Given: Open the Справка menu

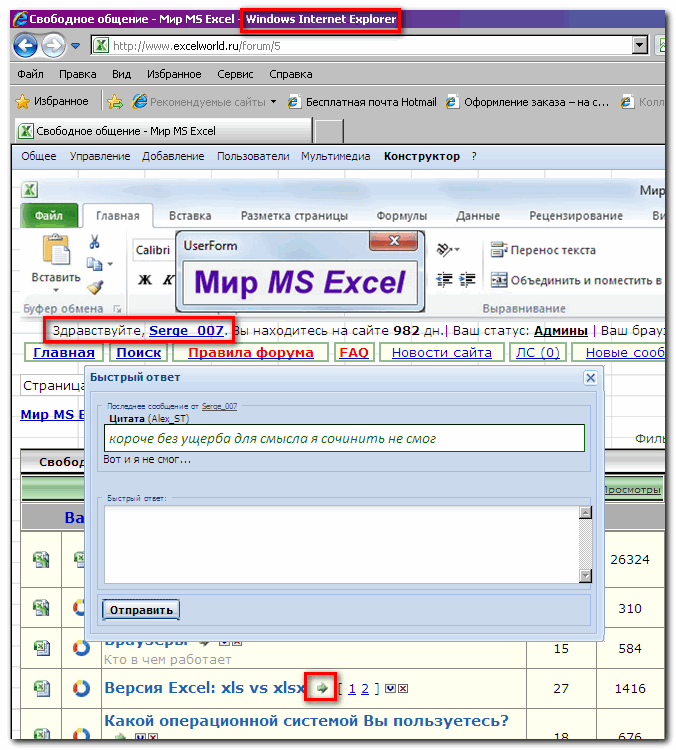Looking at the screenshot, I should [x=290, y=74].
